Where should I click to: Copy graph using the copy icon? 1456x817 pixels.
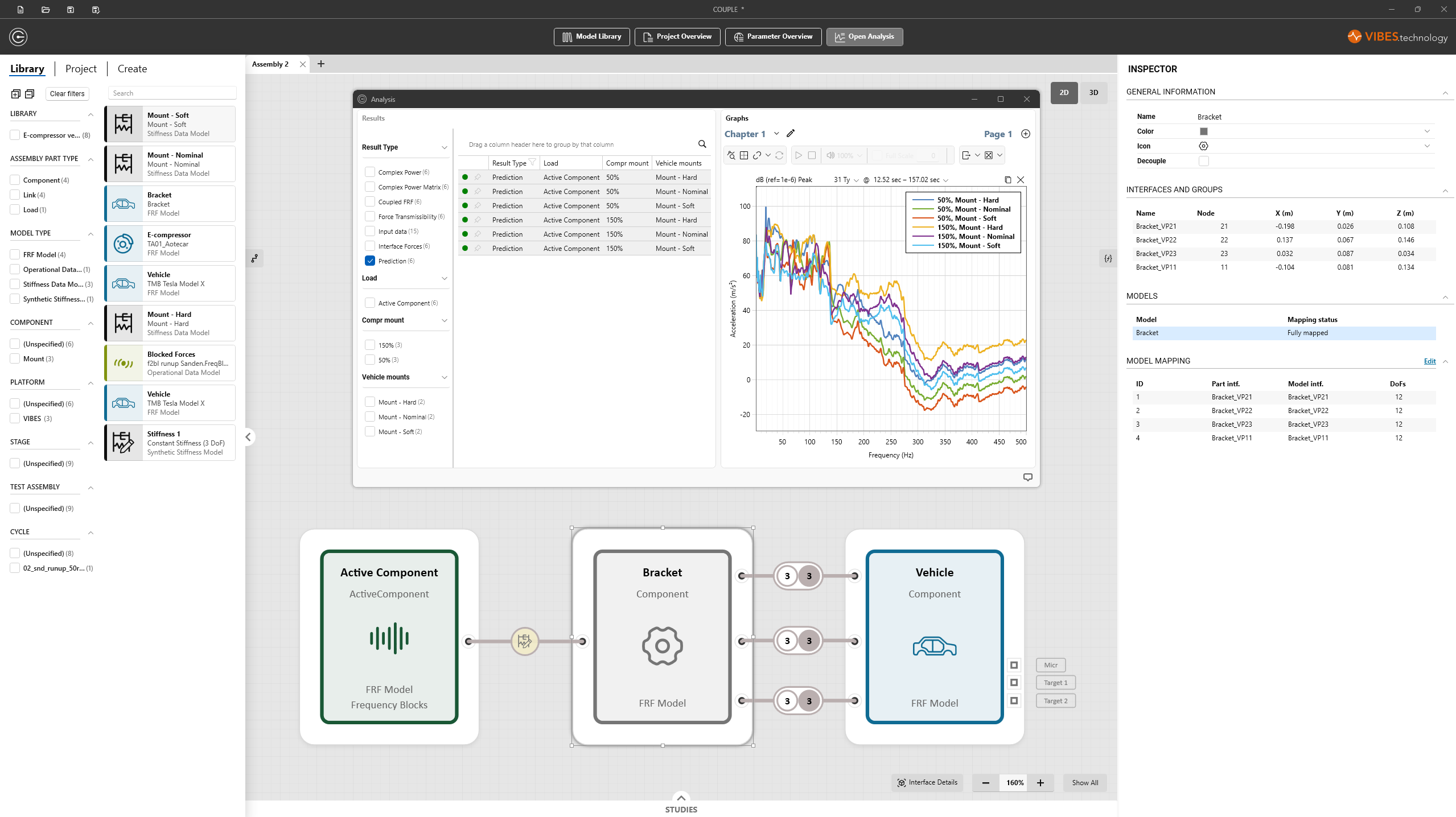point(1007,180)
